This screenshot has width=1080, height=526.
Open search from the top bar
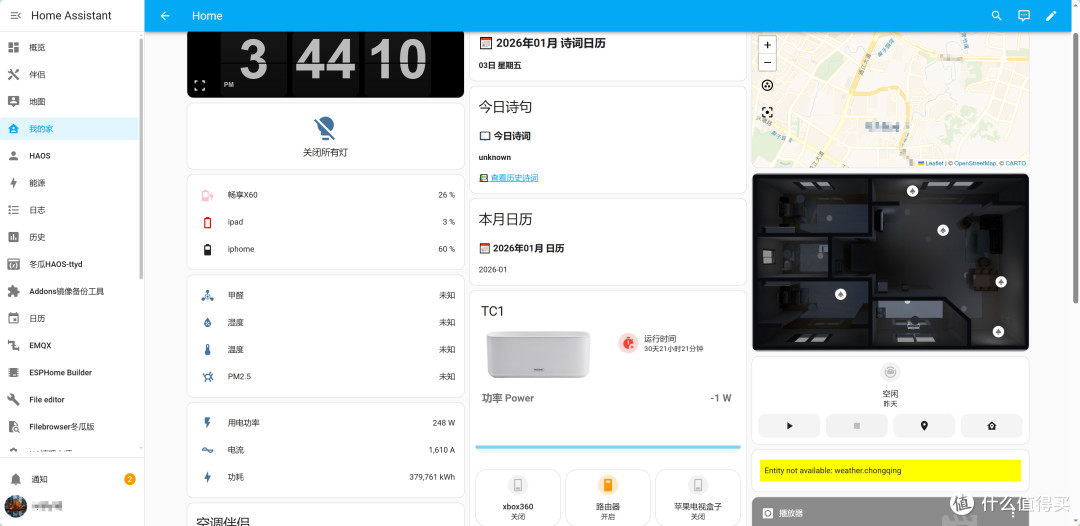pos(997,16)
